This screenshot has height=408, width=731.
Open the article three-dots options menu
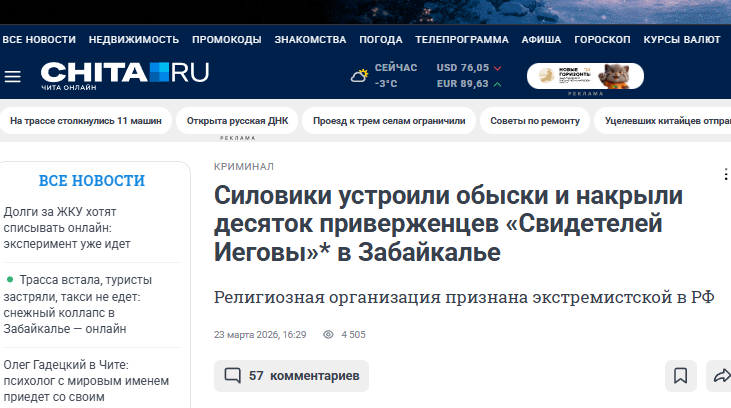click(725, 174)
